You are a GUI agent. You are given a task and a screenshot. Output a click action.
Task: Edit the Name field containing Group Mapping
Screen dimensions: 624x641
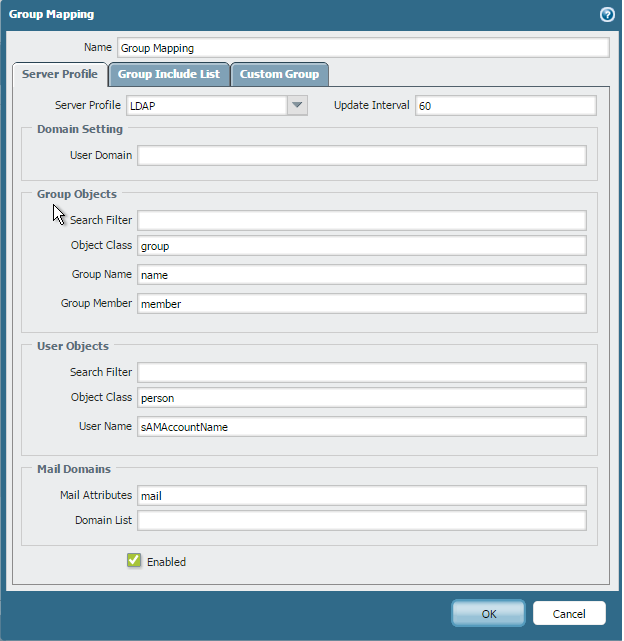click(x=363, y=48)
